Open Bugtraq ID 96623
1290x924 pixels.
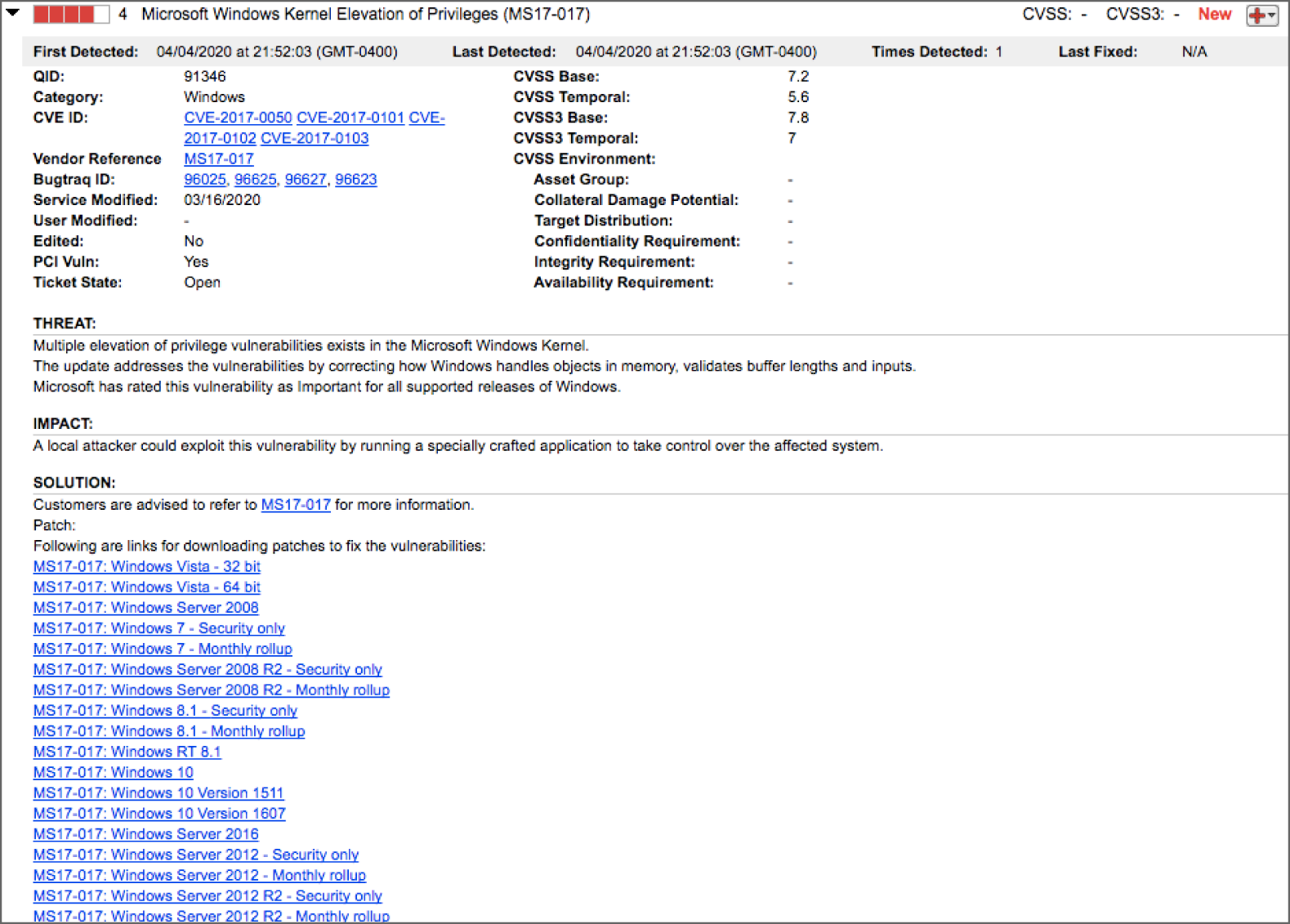pos(356,179)
